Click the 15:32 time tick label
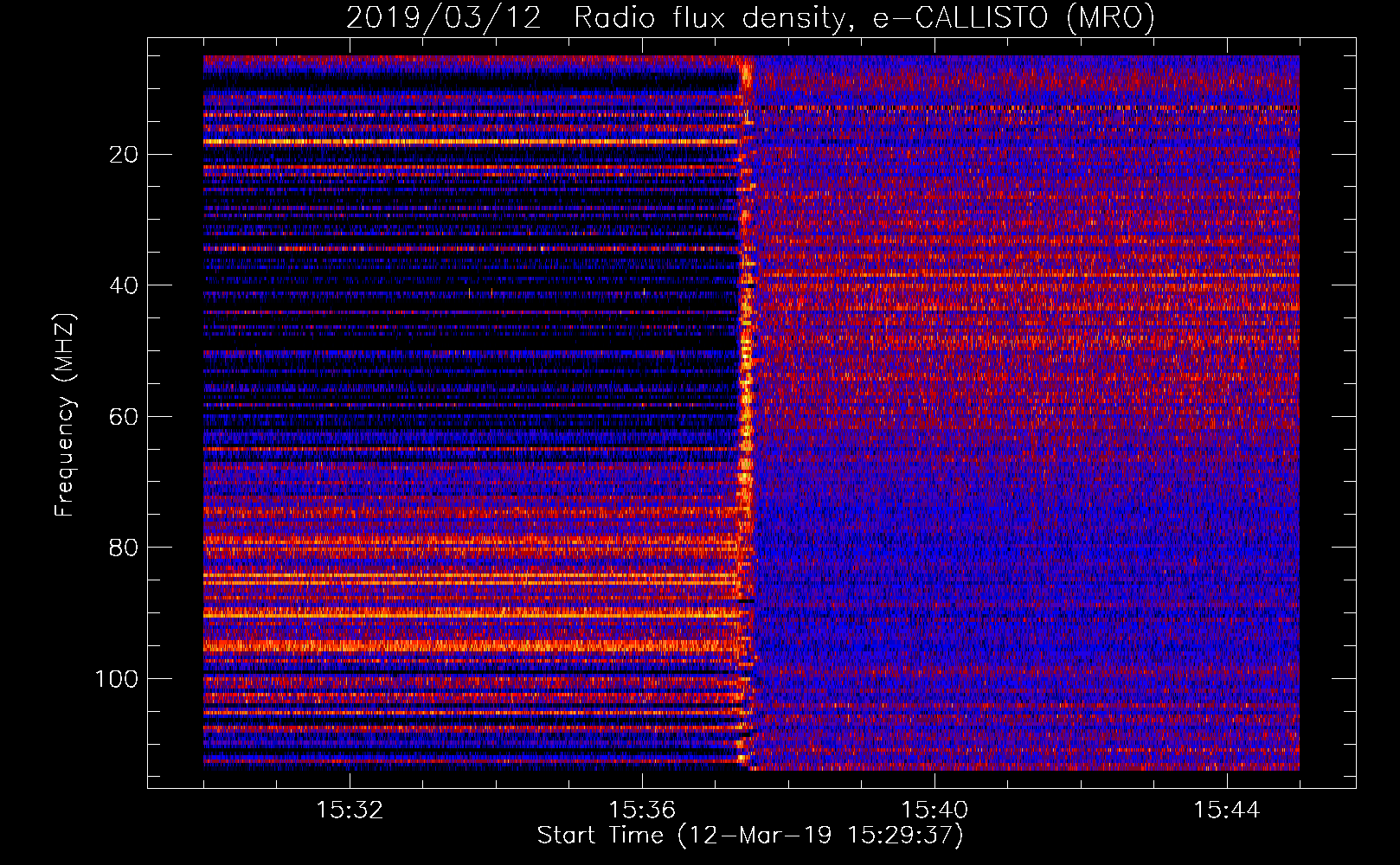The height and width of the screenshot is (865, 1400). point(350,811)
